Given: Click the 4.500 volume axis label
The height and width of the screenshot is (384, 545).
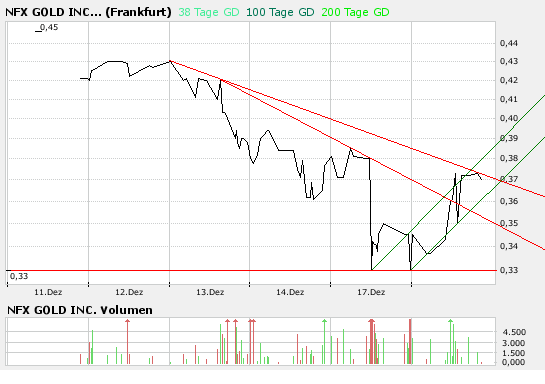Looking at the screenshot, I should click(x=514, y=332).
